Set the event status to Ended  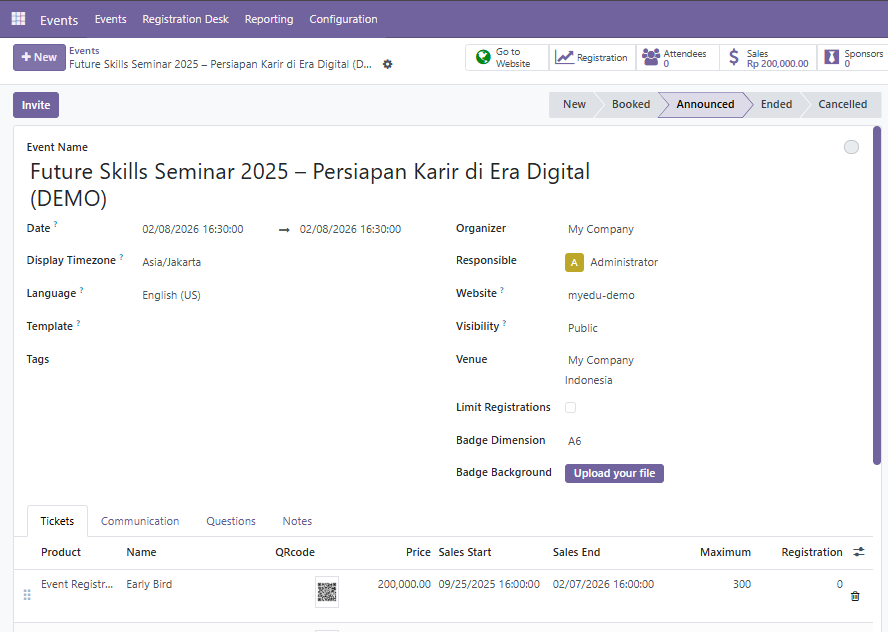point(776,104)
